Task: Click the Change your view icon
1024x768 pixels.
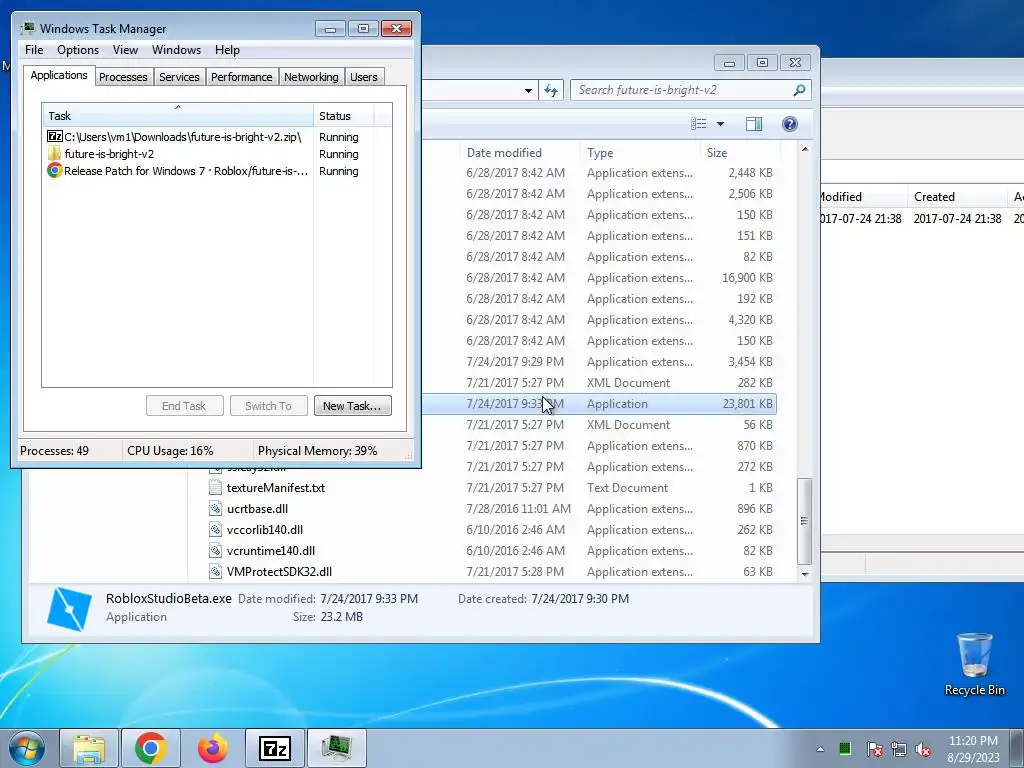Action: click(699, 123)
